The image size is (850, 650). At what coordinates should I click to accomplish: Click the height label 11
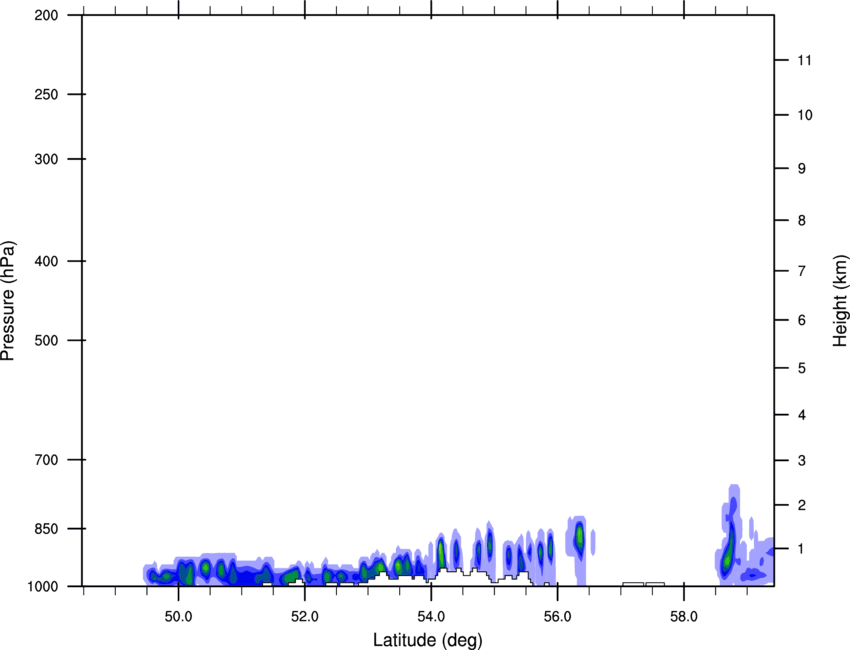click(805, 60)
